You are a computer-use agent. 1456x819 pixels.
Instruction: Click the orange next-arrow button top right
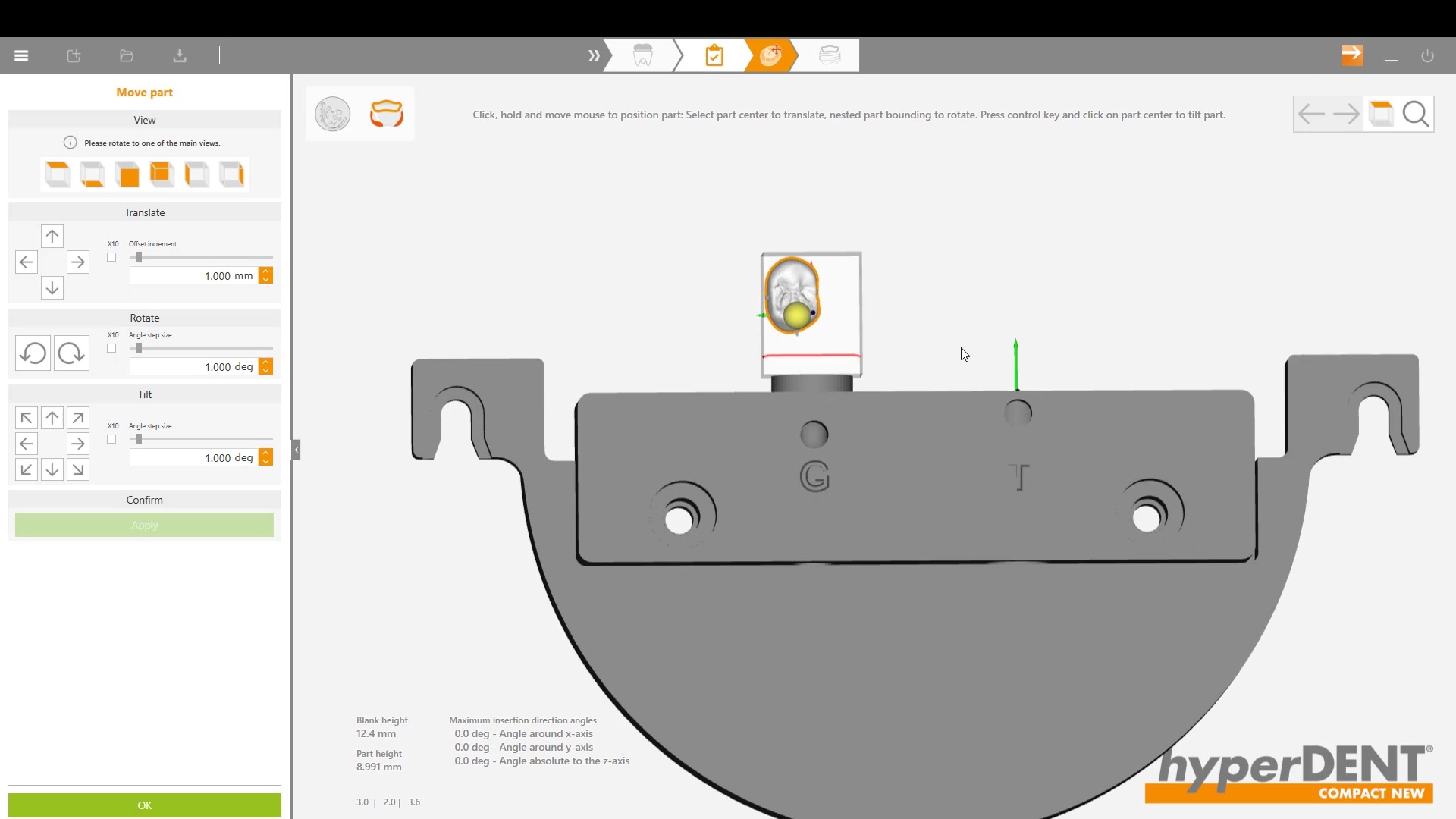[x=1352, y=55]
